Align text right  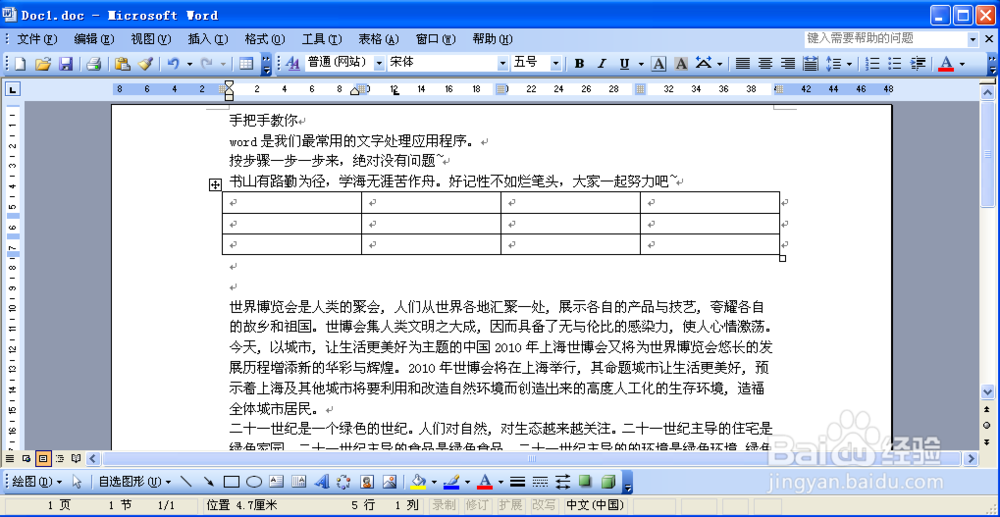[788, 64]
